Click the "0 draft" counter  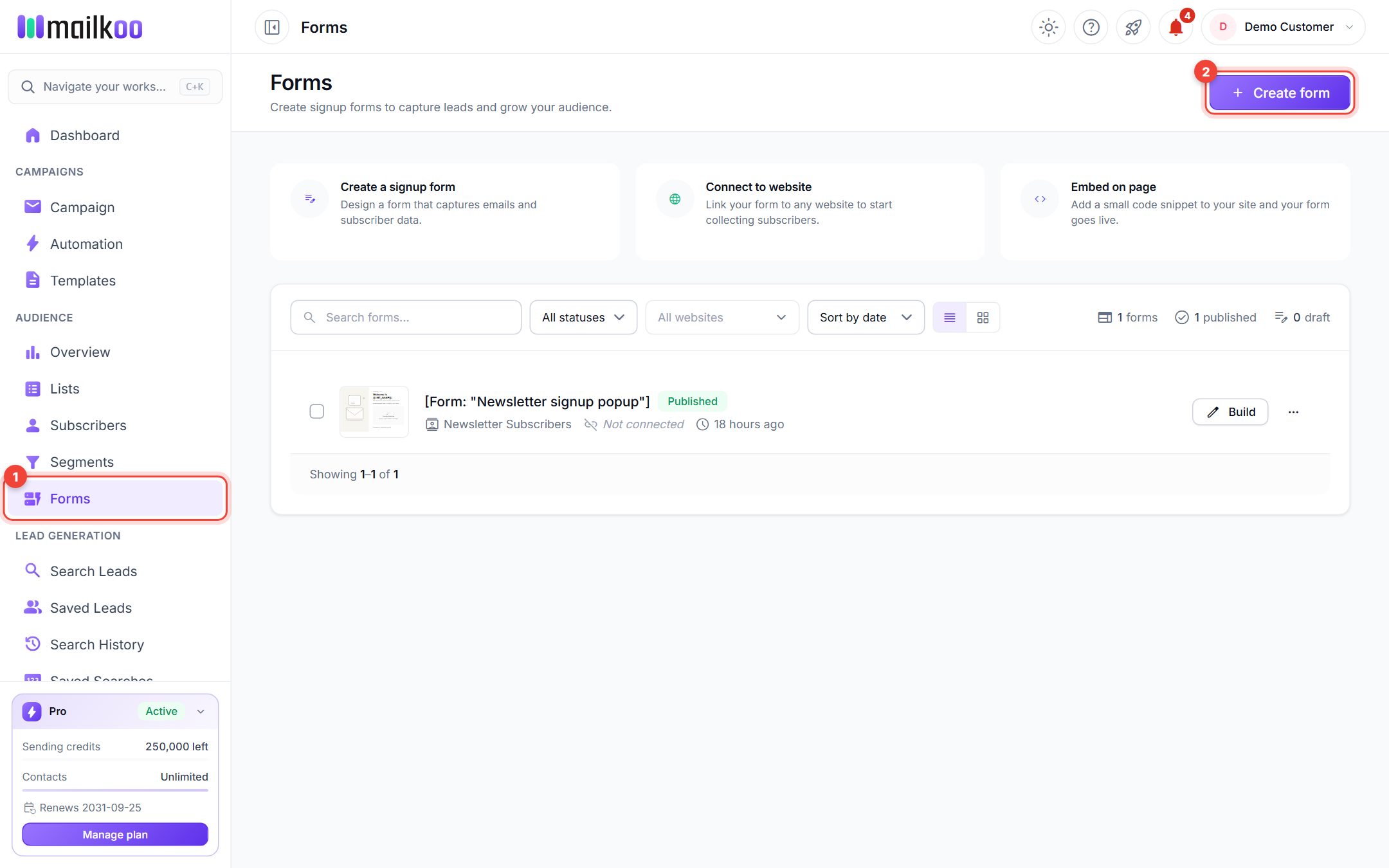[x=1302, y=318]
